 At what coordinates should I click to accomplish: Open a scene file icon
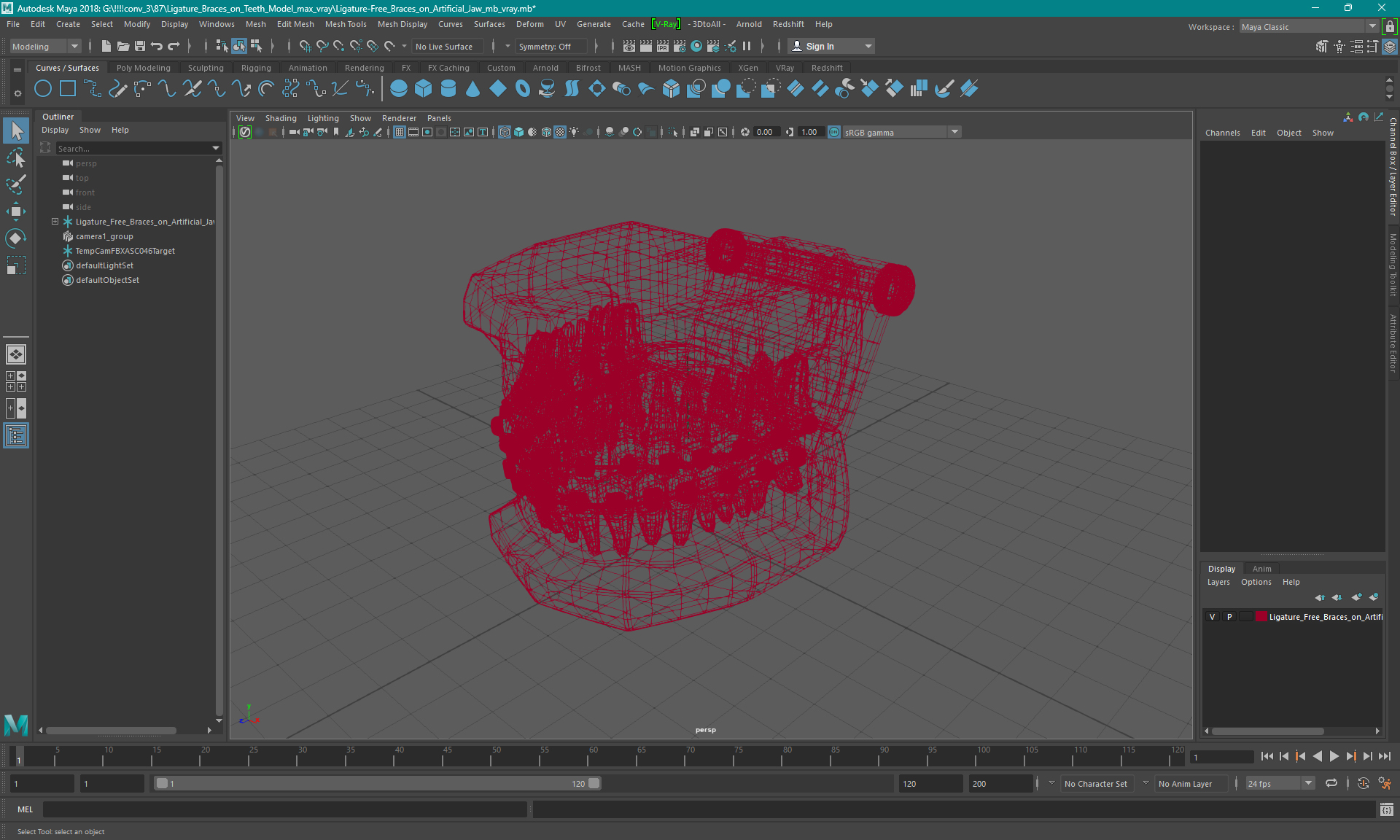tap(123, 46)
